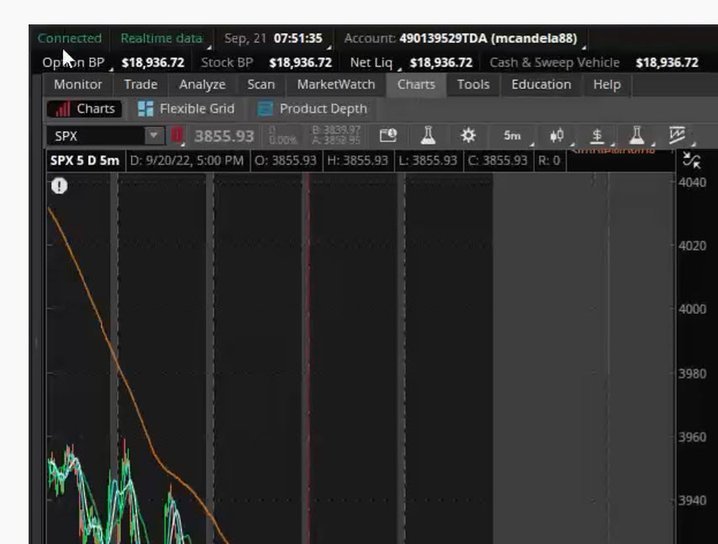Open the share/snapshot chart icon

pyautogui.click(x=388, y=136)
